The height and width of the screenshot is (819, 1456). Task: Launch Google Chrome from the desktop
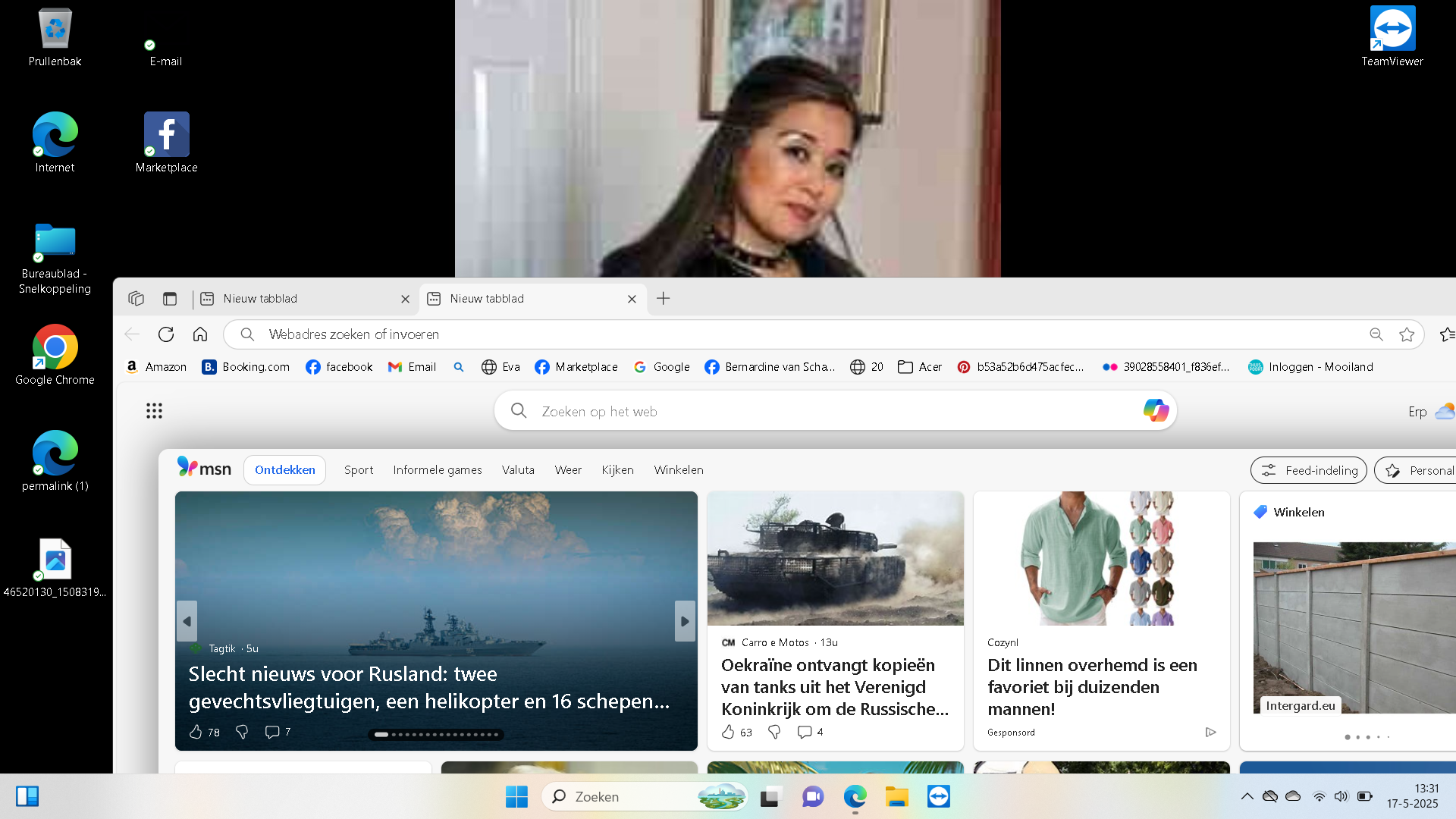[55, 356]
